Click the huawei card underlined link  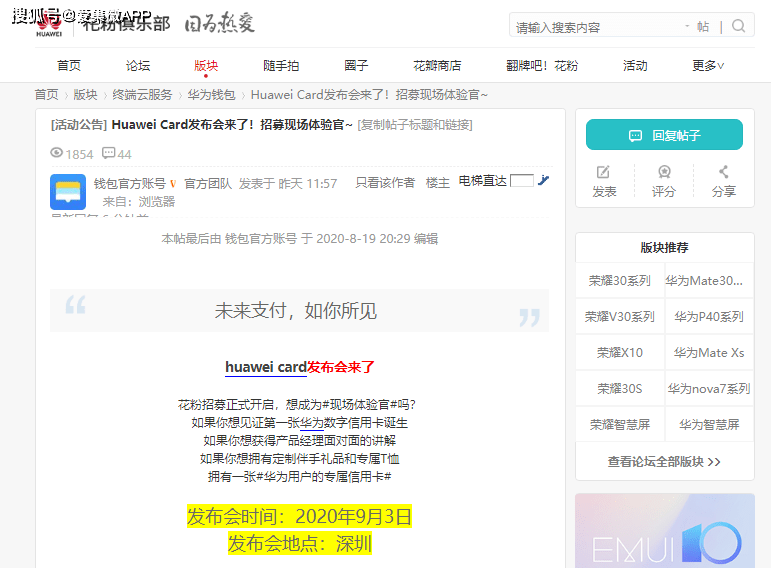(266, 367)
